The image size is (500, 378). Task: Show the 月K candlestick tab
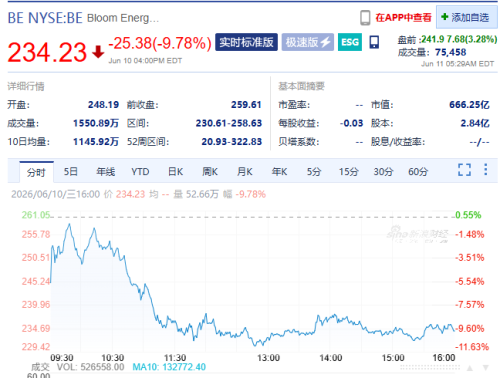[245, 172]
